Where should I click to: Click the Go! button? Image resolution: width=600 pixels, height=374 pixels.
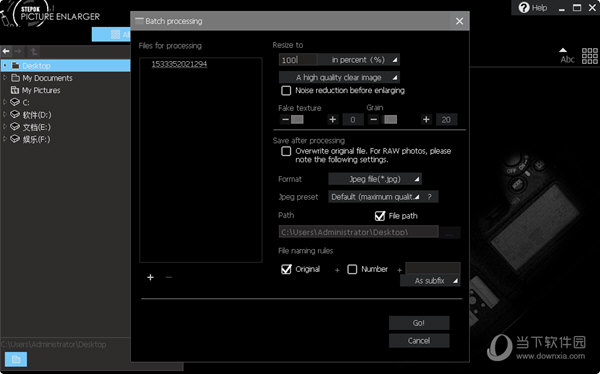click(x=419, y=323)
